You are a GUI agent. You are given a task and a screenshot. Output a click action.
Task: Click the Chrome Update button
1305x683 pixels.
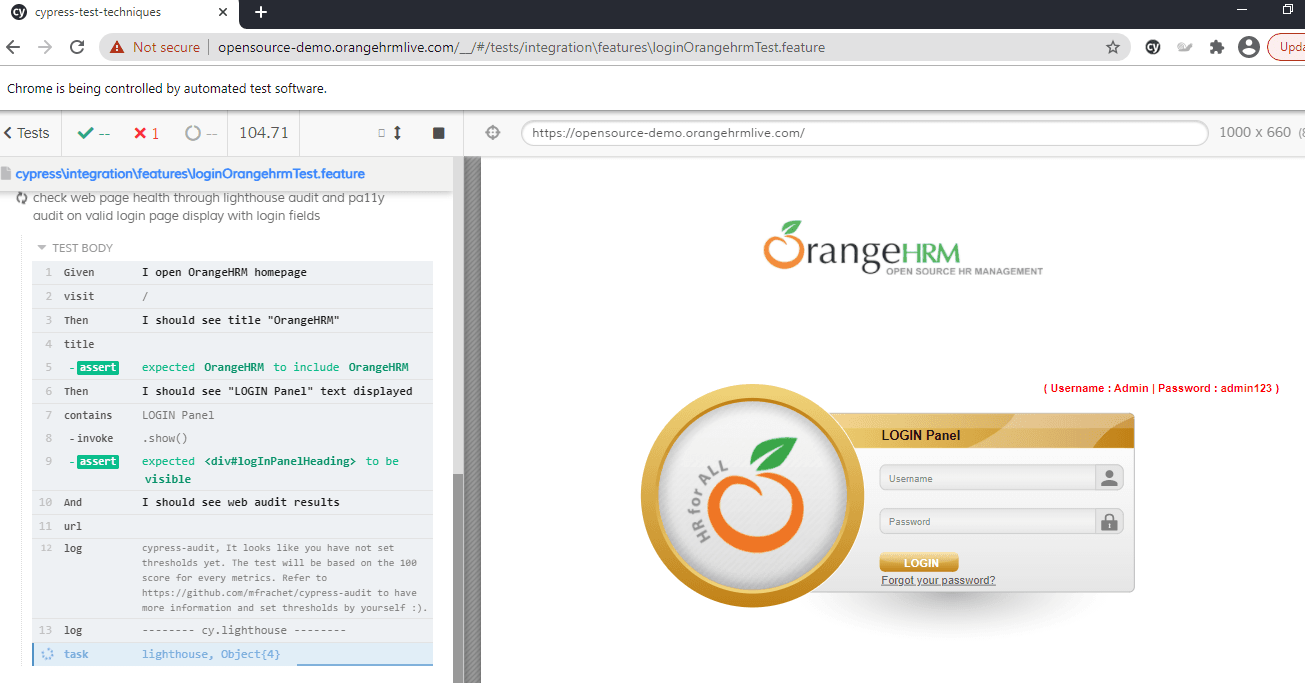pos(1287,47)
